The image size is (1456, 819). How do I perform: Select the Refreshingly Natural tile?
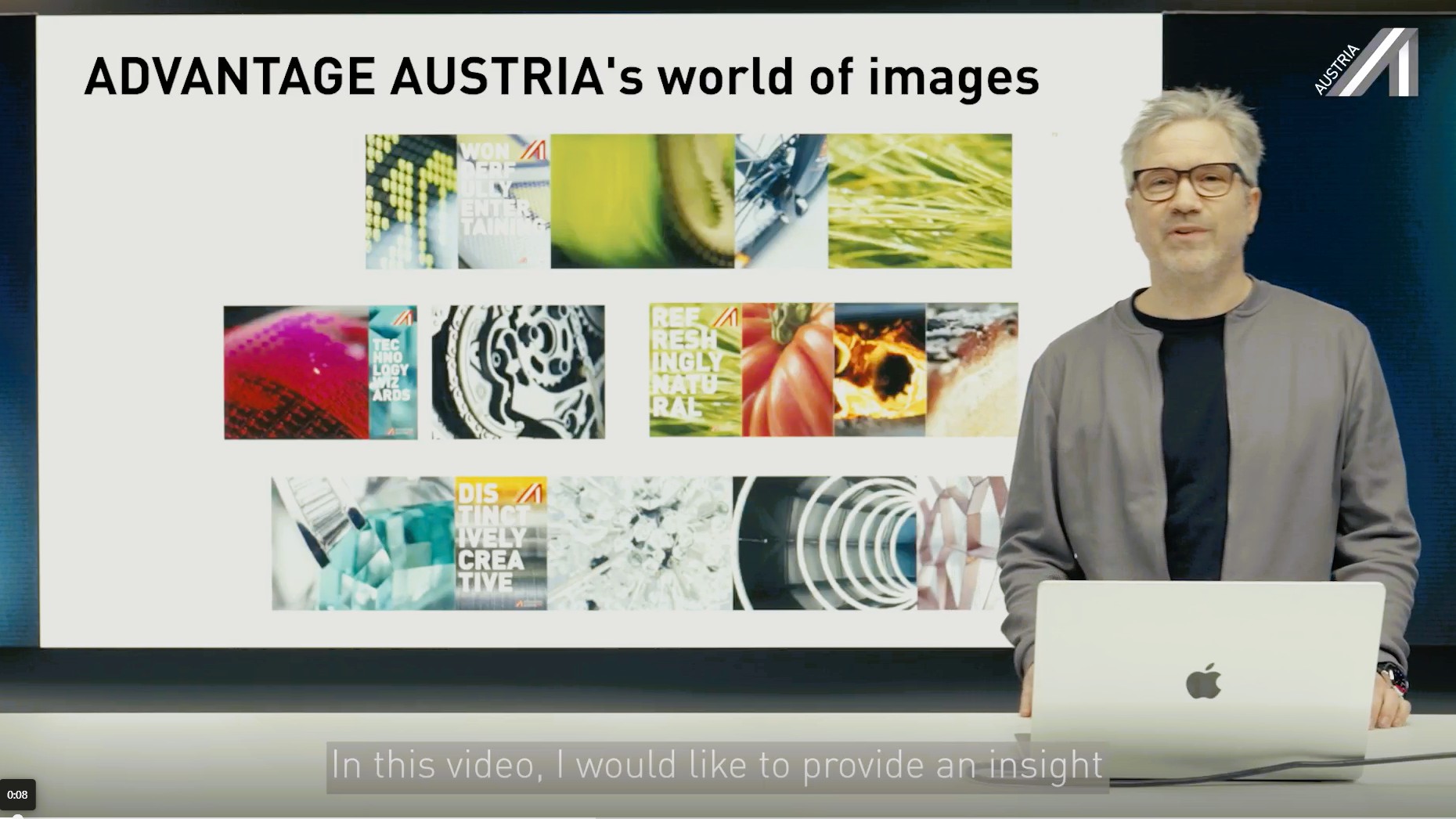tap(694, 370)
